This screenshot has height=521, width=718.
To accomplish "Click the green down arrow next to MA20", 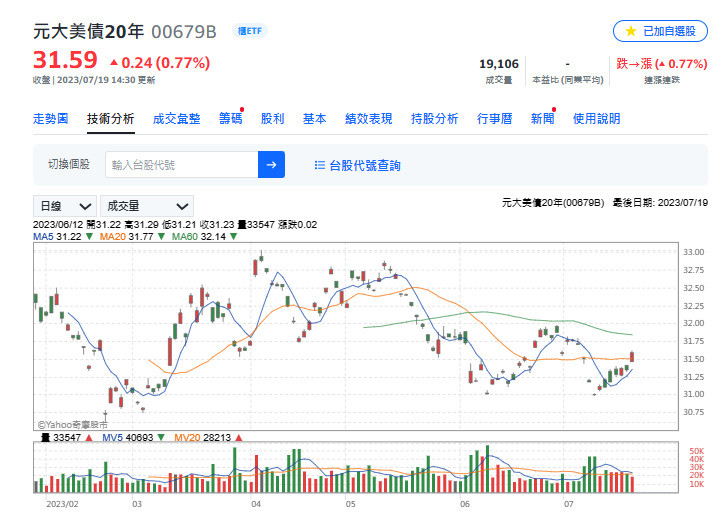I will click(x=161, y=237).
